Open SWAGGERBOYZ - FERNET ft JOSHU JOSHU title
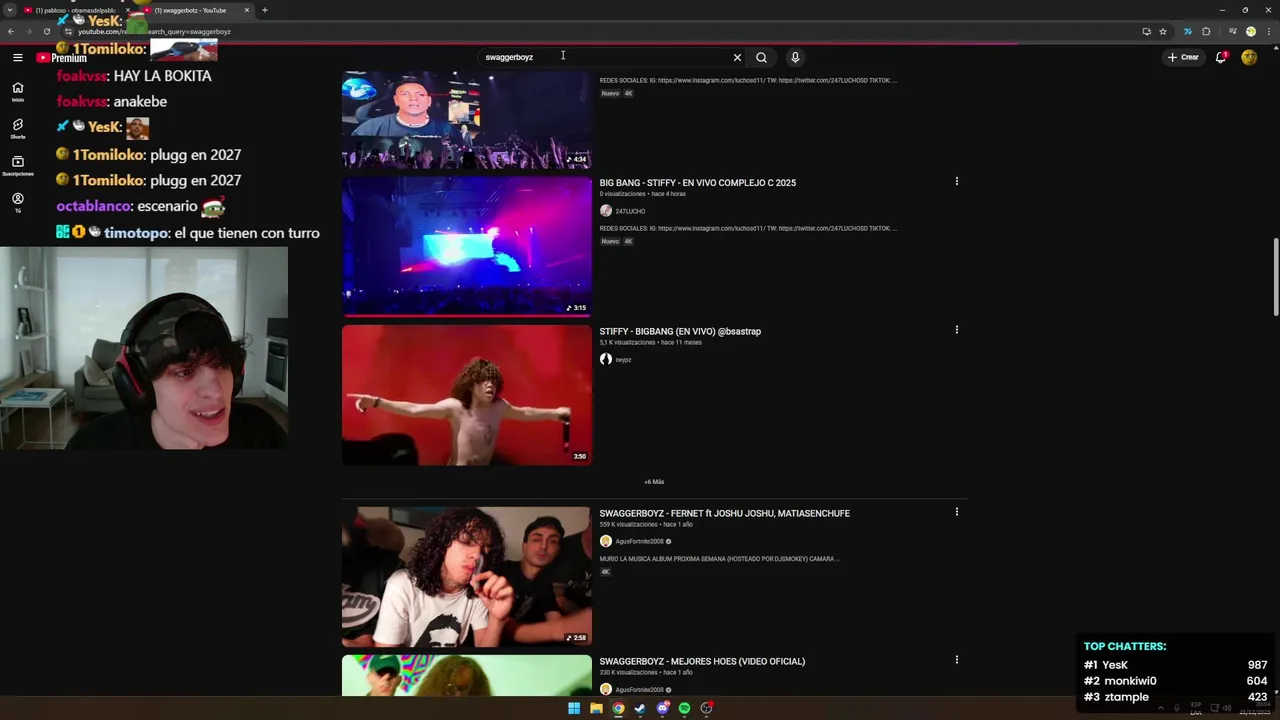 (724, 513)
